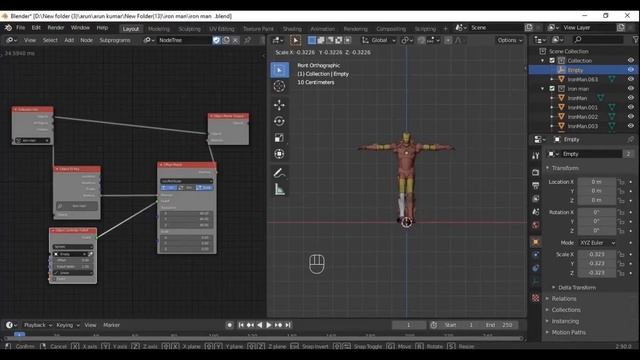
Task: Uncheck the iron man collection checkbox
Action: (552, 89)
